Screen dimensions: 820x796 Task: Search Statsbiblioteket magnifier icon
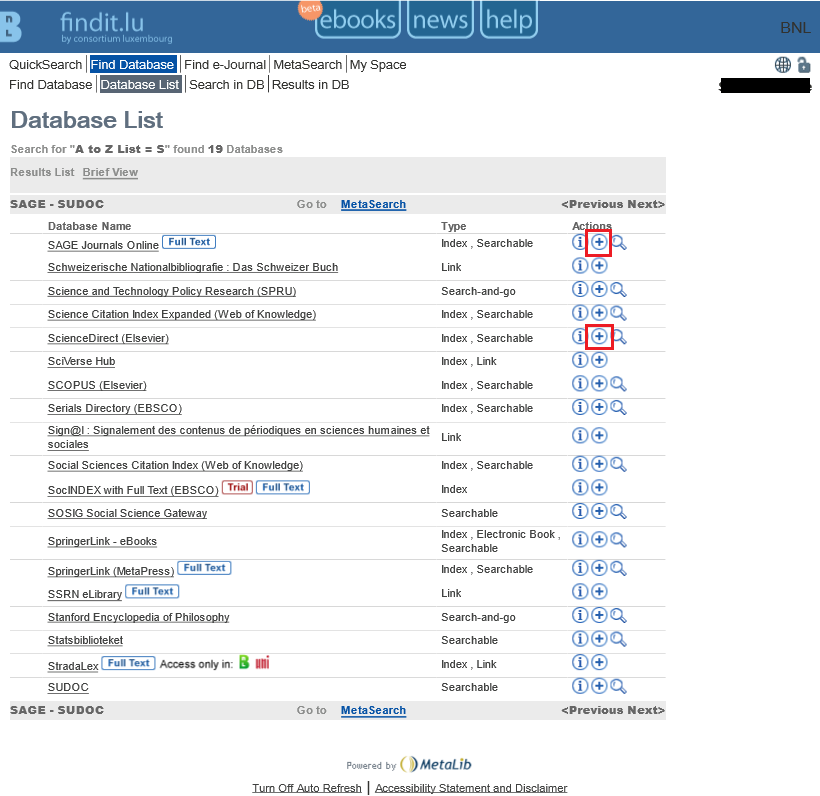[x=619, y=639]
